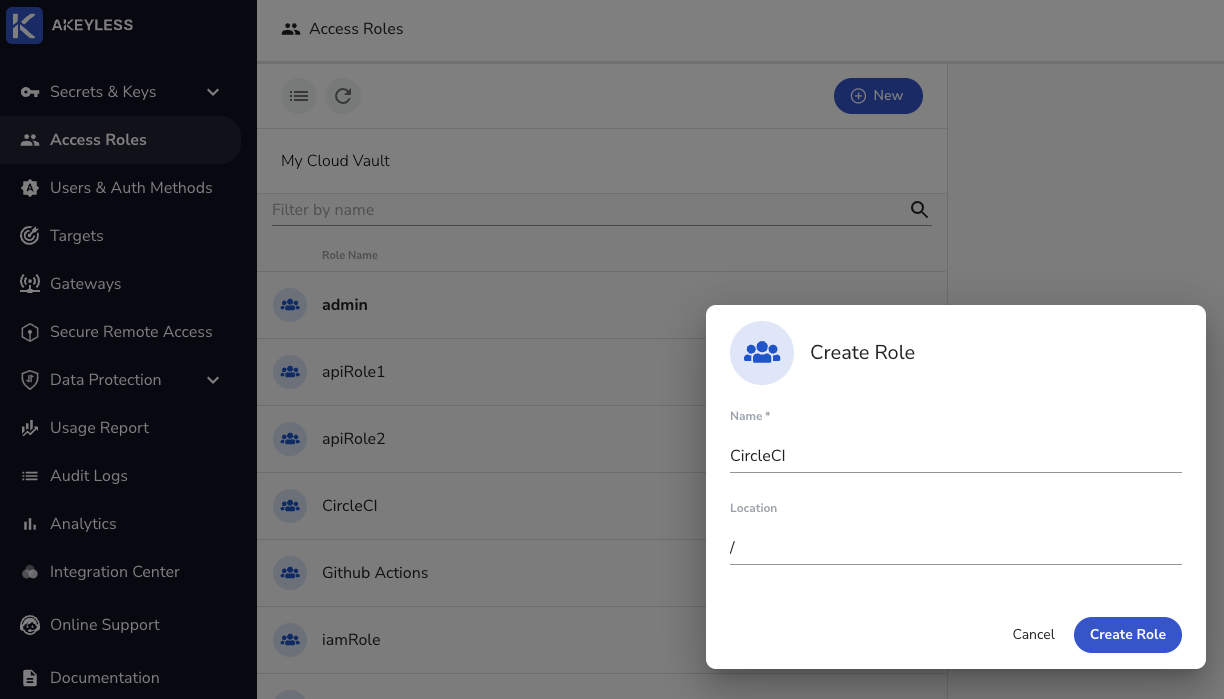Click the Analytics bar chart icon

click(x=30, y=524)
